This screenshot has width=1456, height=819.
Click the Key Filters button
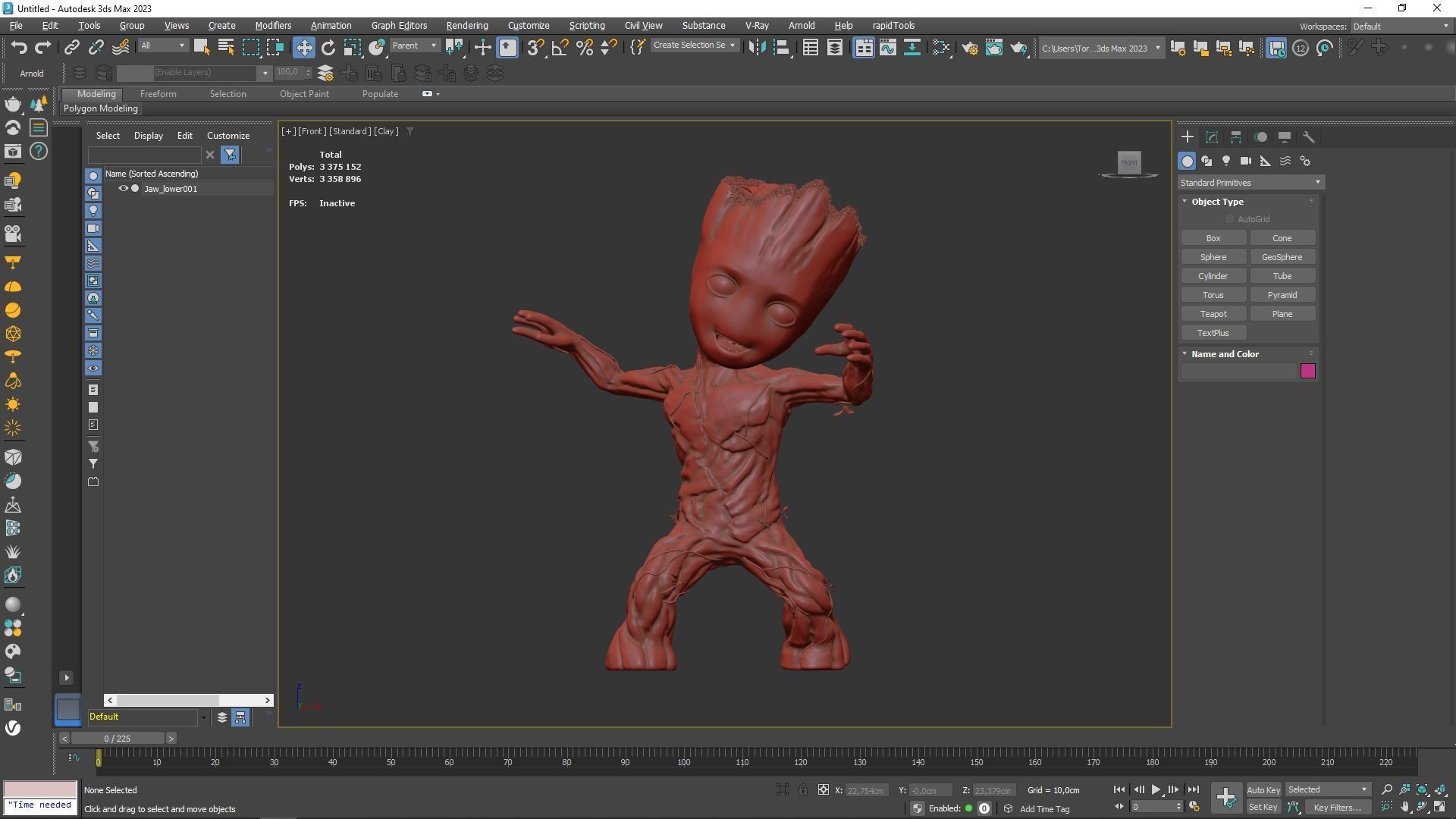coord(1337,808)
